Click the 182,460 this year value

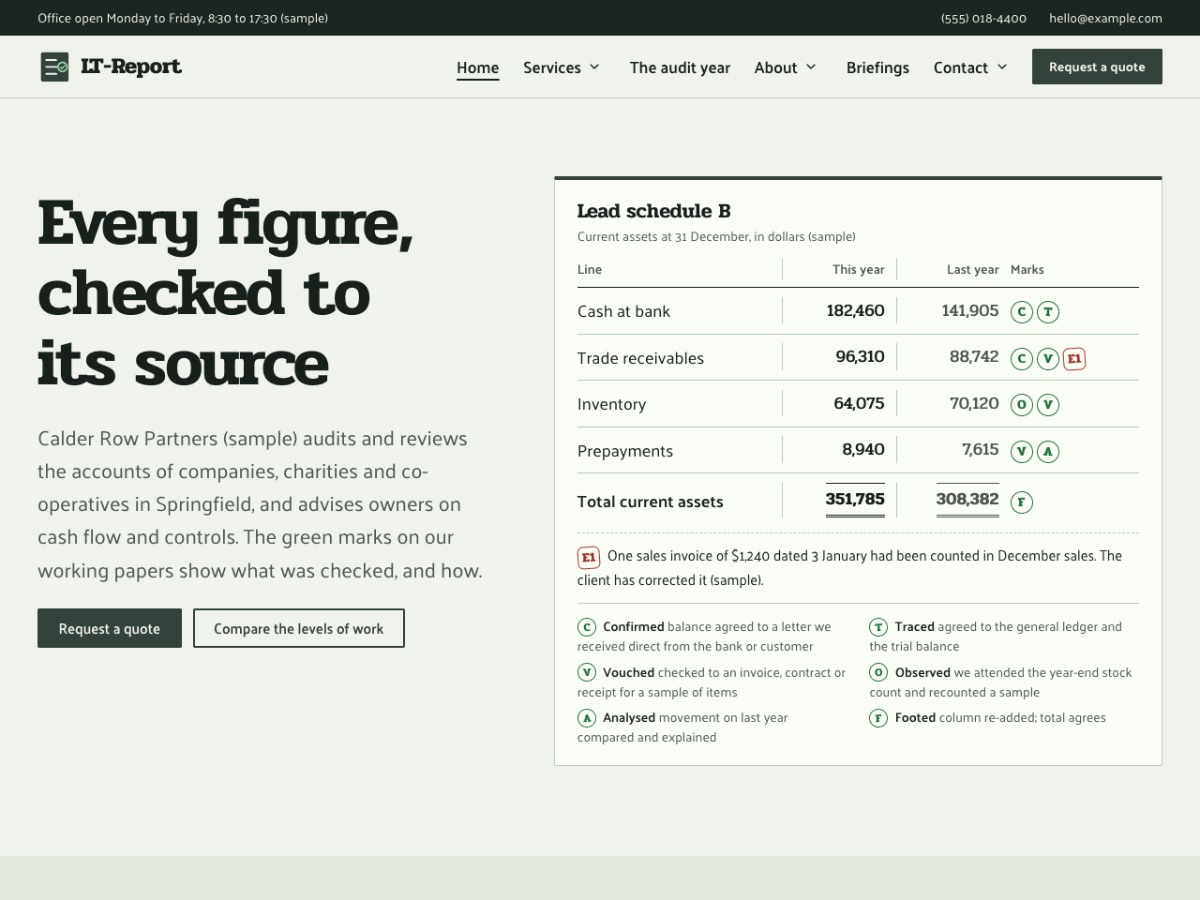click(x=855, y=311)
